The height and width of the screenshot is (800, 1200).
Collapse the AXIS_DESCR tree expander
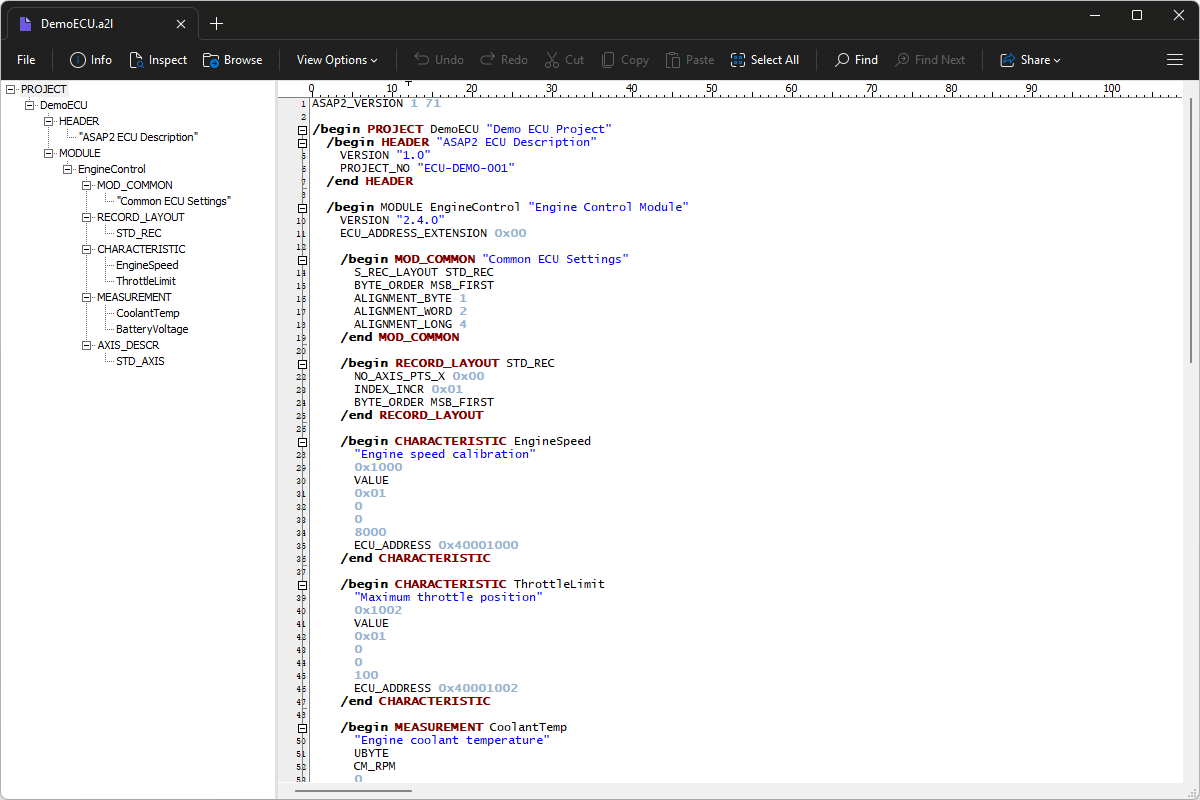[86, 345]
